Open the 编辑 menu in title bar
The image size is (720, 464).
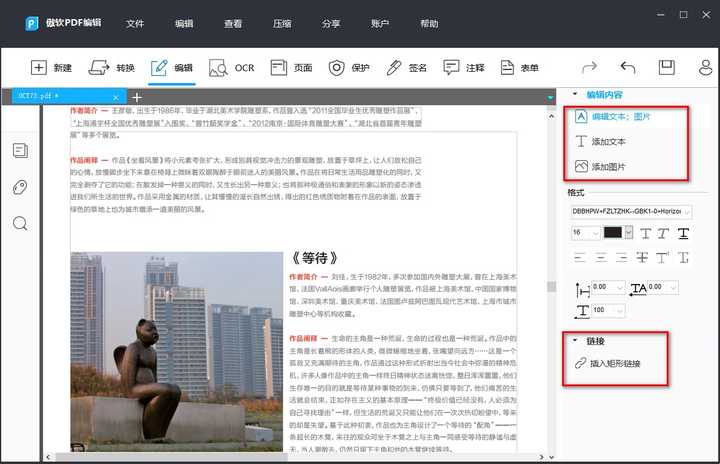pos(184,23)
